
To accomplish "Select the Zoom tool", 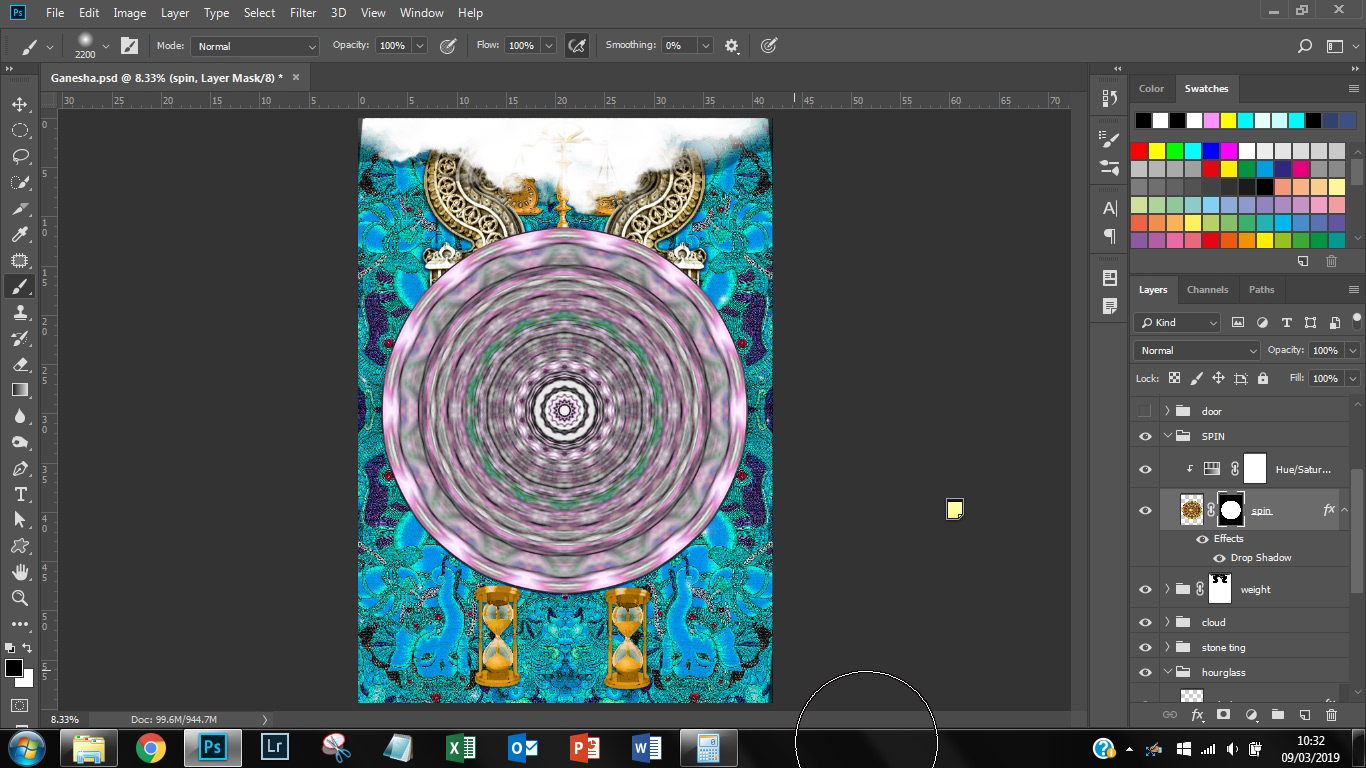I will [20, 598].
